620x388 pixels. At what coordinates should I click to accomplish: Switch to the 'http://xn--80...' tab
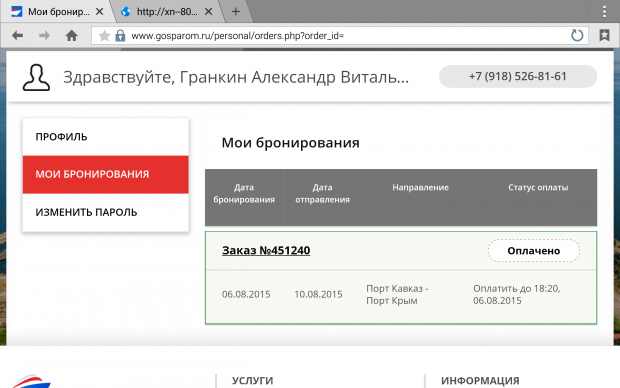[x=167, y=11]
